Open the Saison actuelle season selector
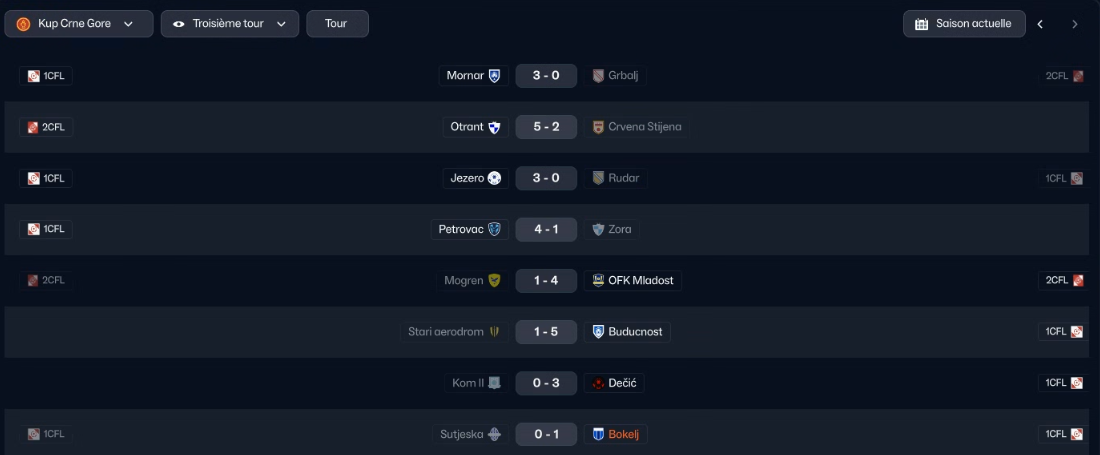The height and width of the screenshot is (455, 1100). click(x=964, y=24)
